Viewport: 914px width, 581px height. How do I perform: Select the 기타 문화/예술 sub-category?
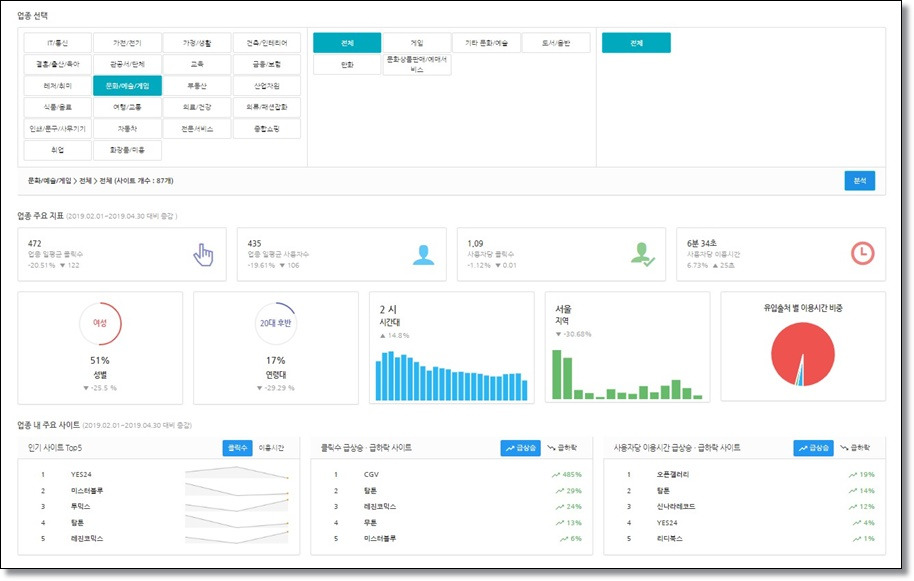[x=487, y=43]
